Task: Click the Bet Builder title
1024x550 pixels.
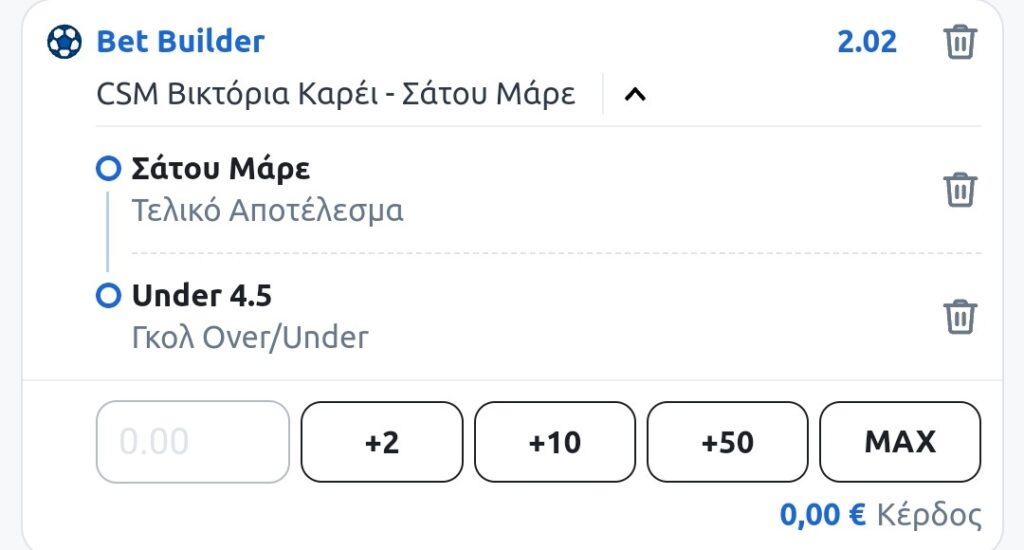Action: tap(180, 42)
